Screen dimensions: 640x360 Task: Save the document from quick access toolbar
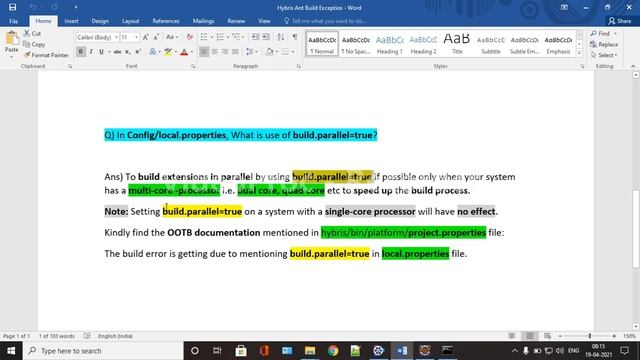(x=13, y=7)
